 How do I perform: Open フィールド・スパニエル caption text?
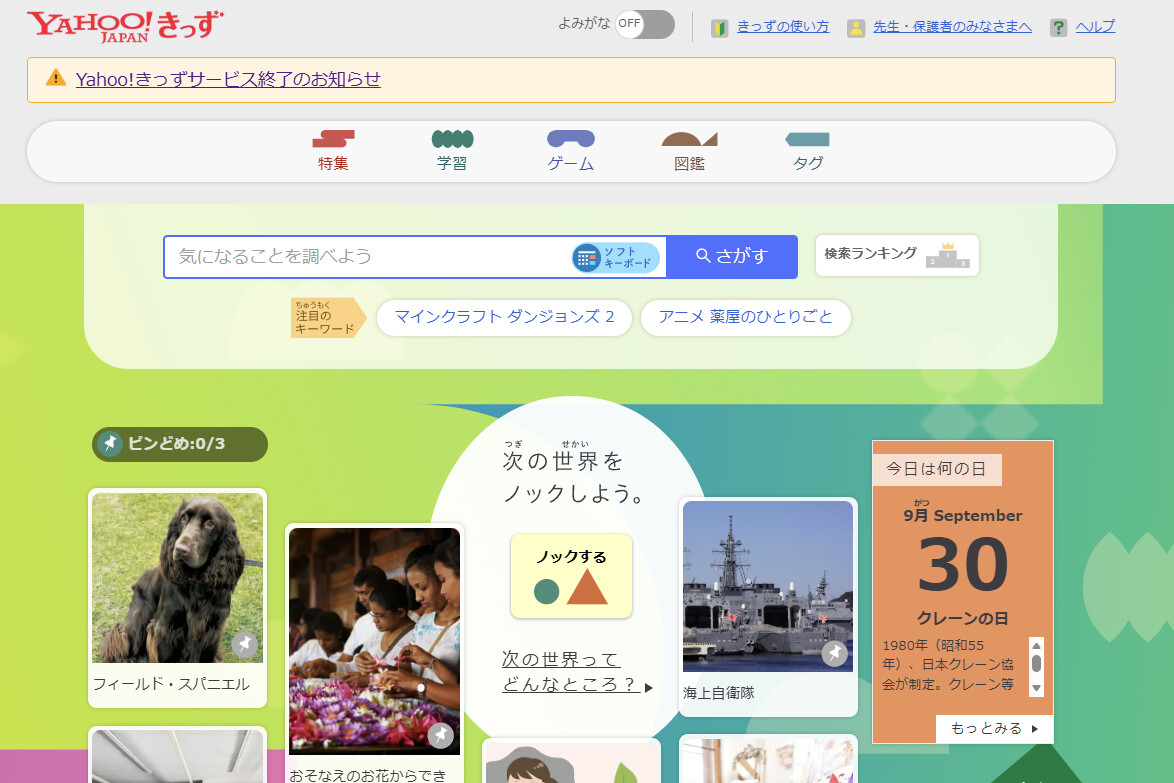pyautogui.click(x=171, y=683)
